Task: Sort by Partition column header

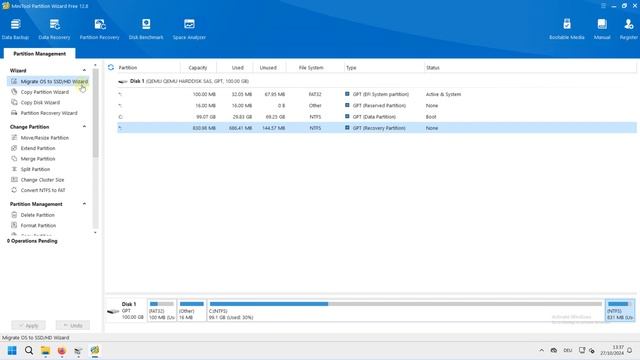Action: click(128, 68)
